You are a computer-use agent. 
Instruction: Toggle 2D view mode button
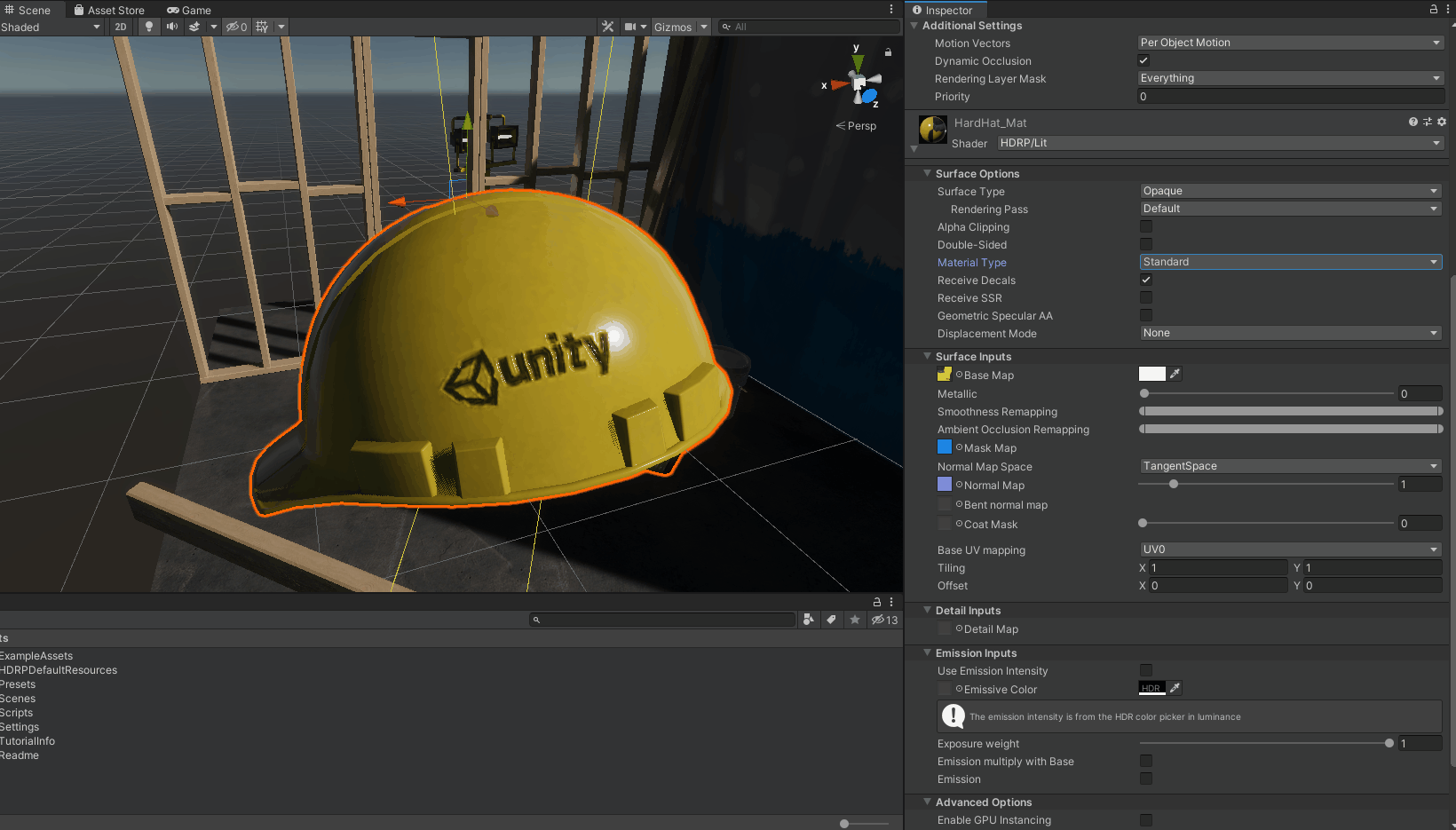tap(121, 27)
